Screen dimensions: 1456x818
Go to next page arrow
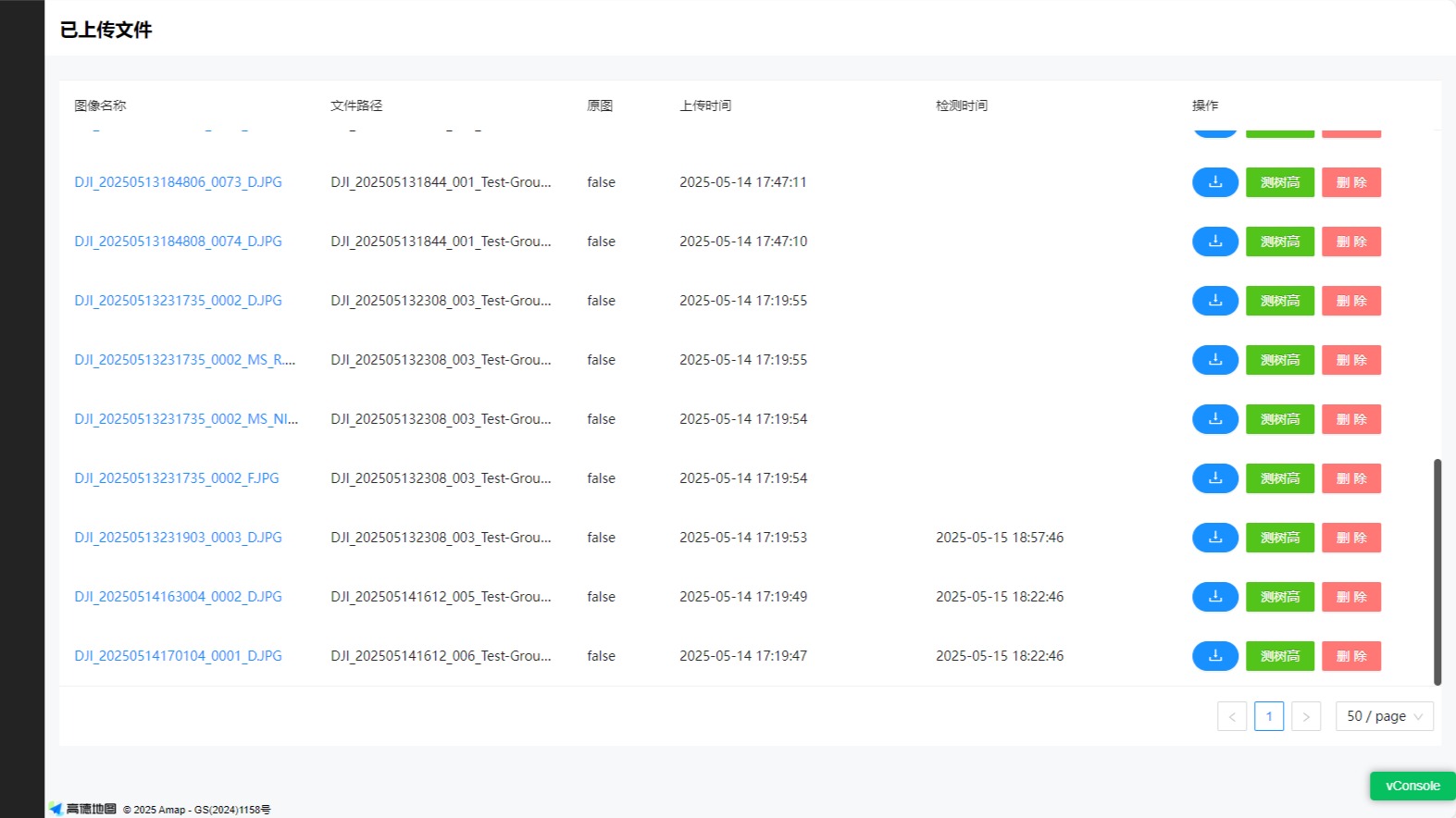[x=1306, y=716]
